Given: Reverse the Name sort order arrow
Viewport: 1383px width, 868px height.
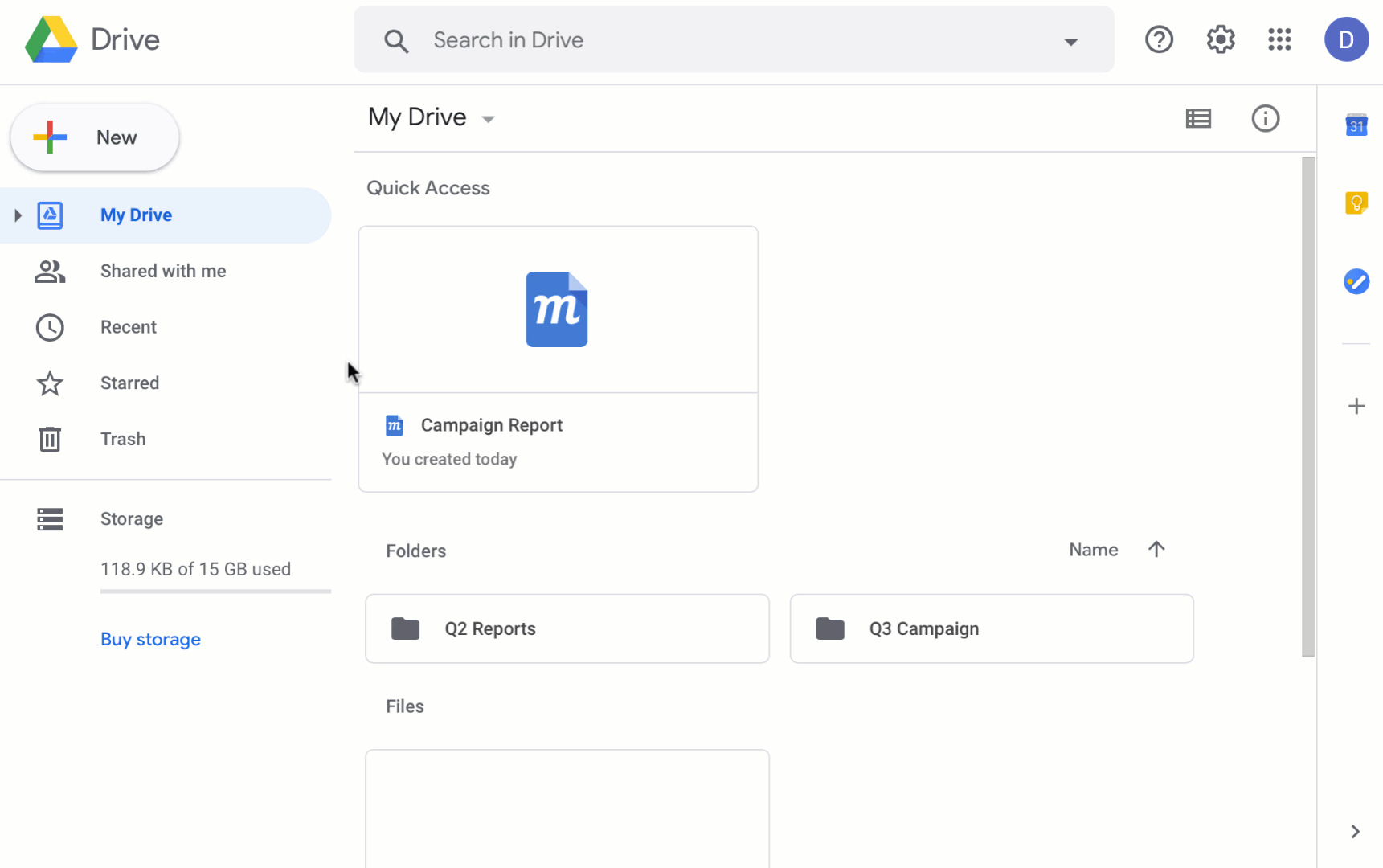Looking at the screenshot, I should click(1157, 549).
